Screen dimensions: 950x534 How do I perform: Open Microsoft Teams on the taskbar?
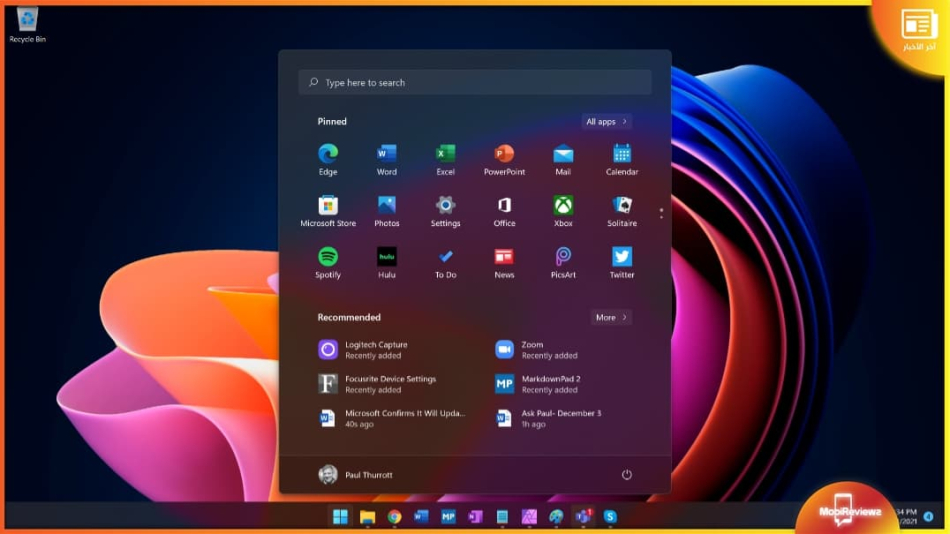[583, 516]
